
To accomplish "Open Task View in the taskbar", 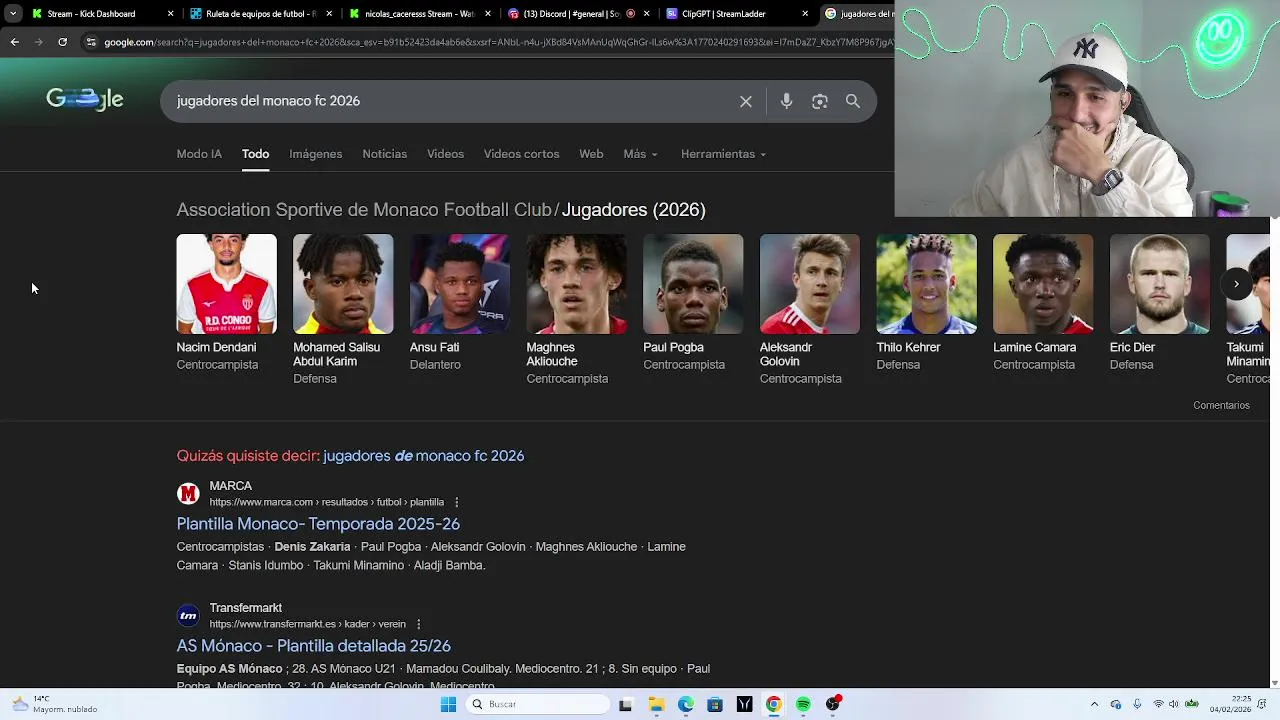I will click(625, 704).
